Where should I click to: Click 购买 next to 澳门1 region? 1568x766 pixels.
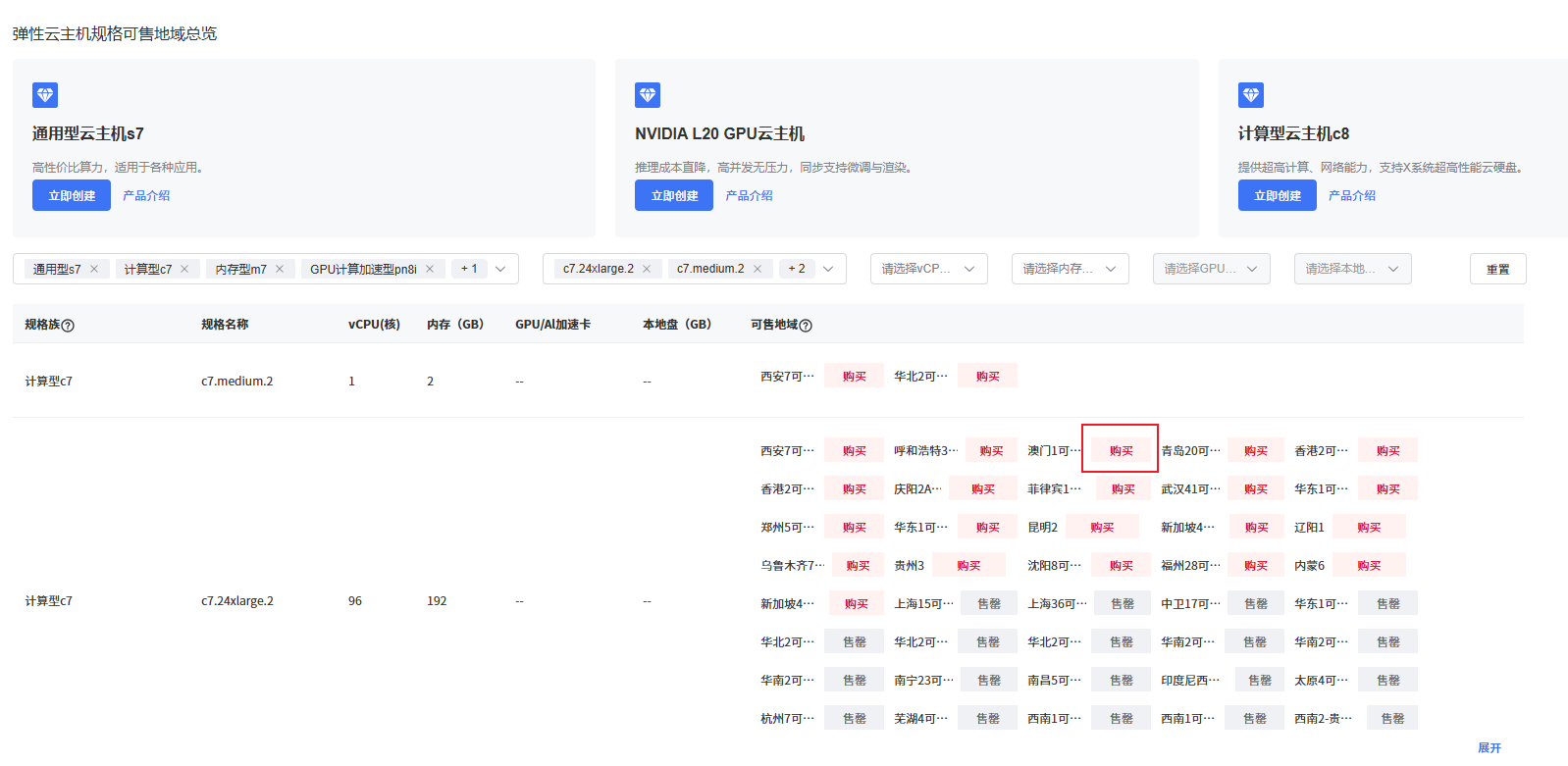pyautogui.click(x=1121, y=451)
